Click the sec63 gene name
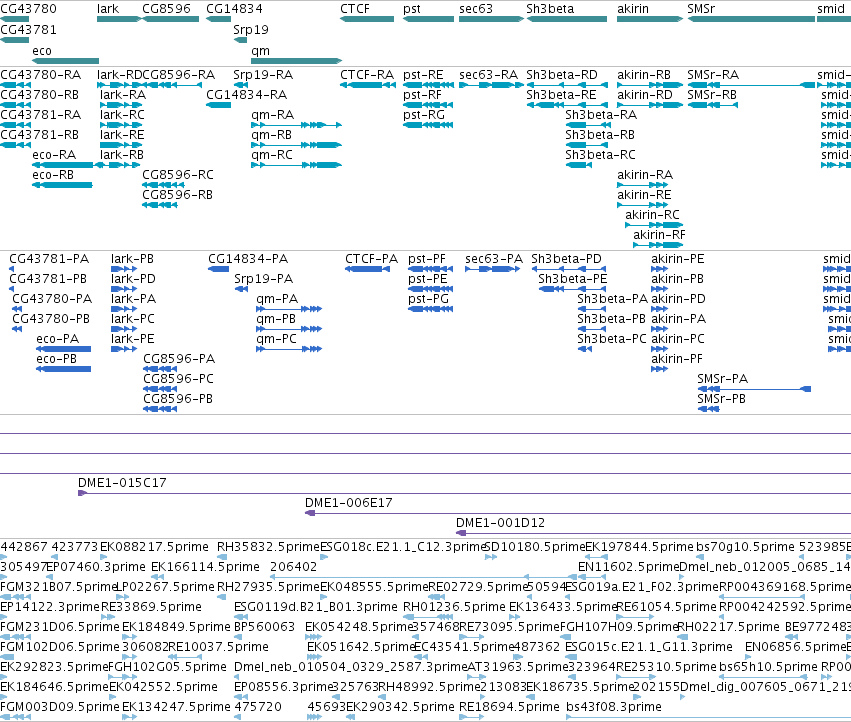Image resolution: width=851 pixels, height=722 pixels. [475, 9]
